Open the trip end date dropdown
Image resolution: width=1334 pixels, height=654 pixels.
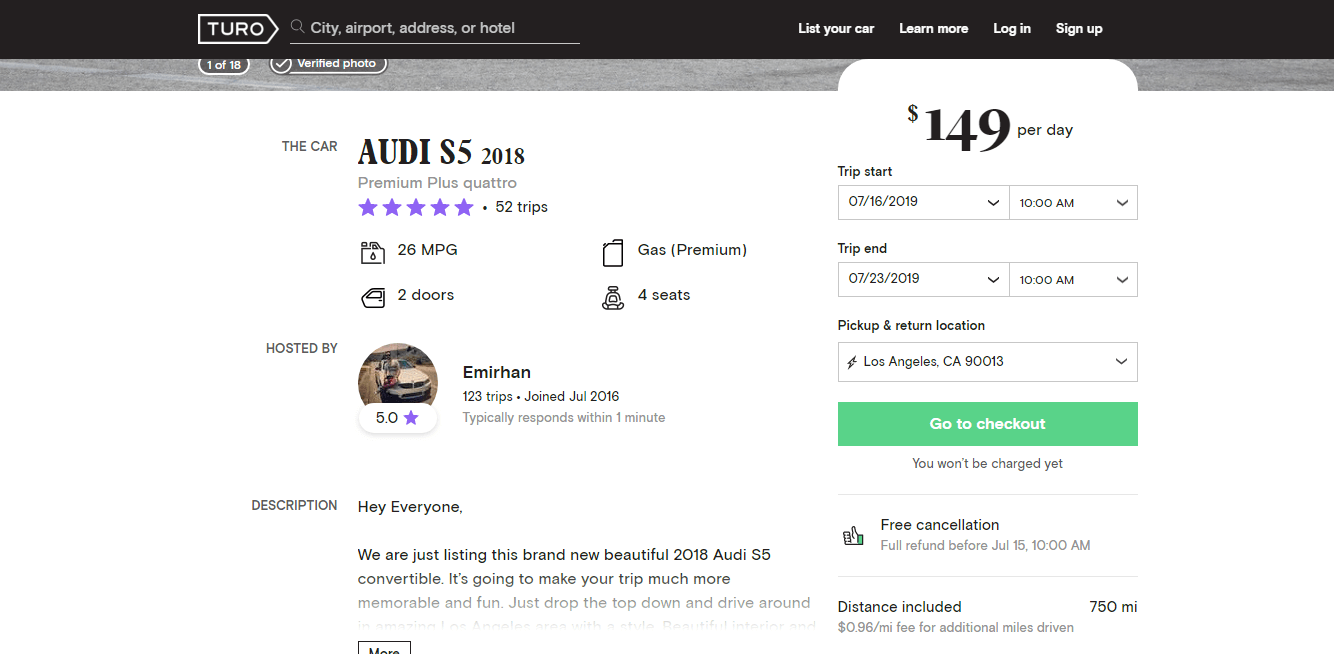(x=923, y=279)
